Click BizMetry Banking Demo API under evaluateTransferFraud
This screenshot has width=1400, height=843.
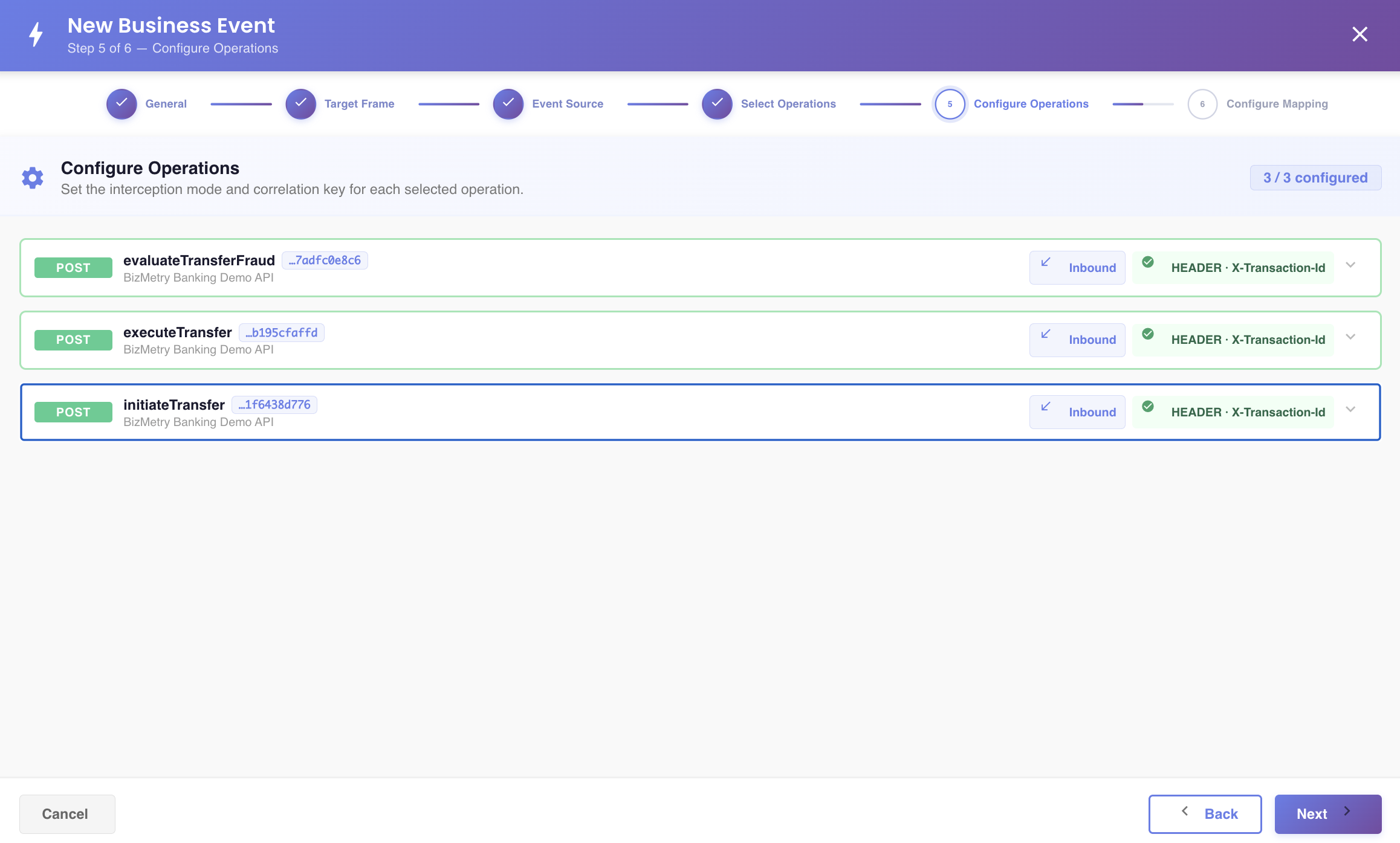(198, 277)
